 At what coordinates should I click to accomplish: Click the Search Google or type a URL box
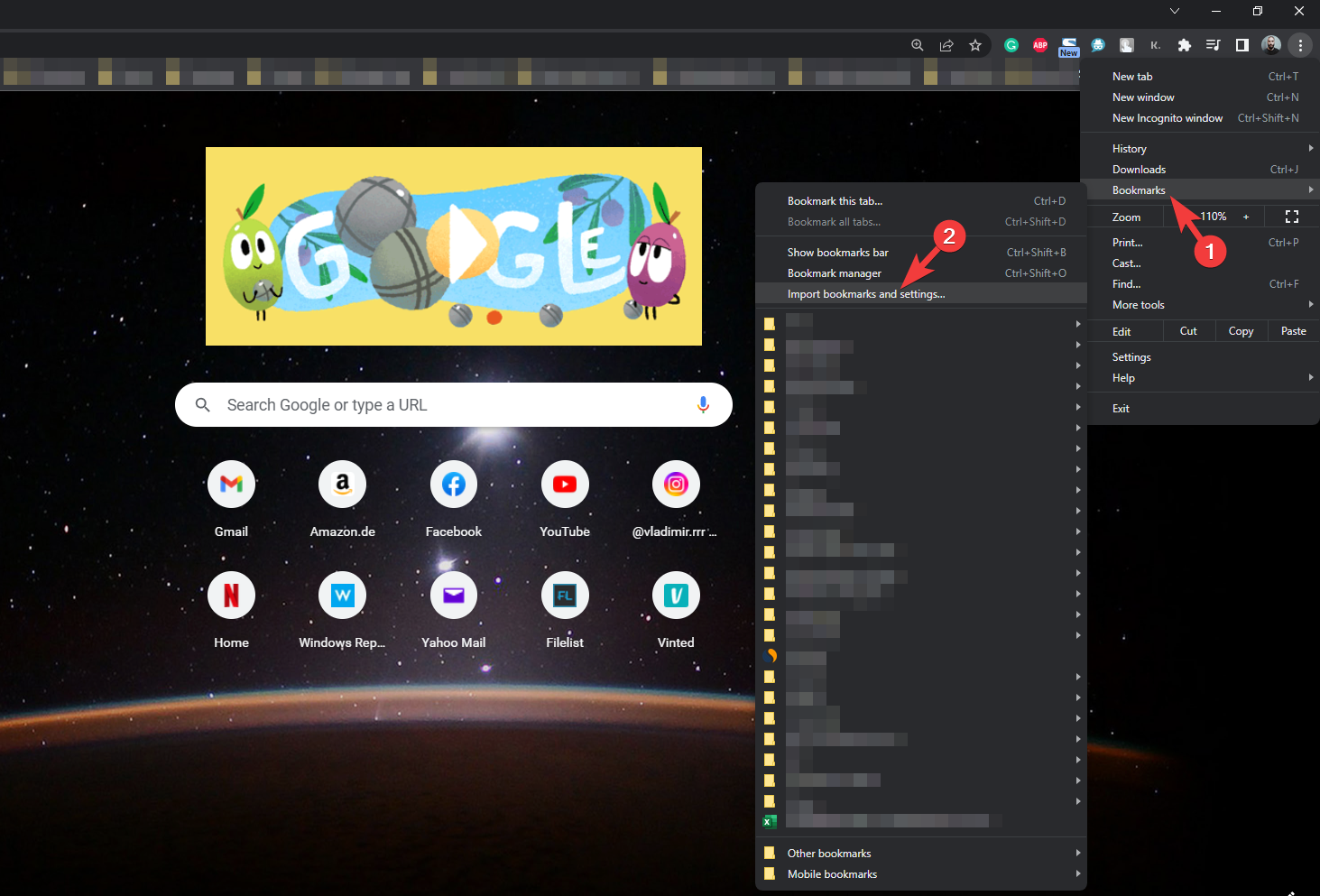(x=454, y=405)
